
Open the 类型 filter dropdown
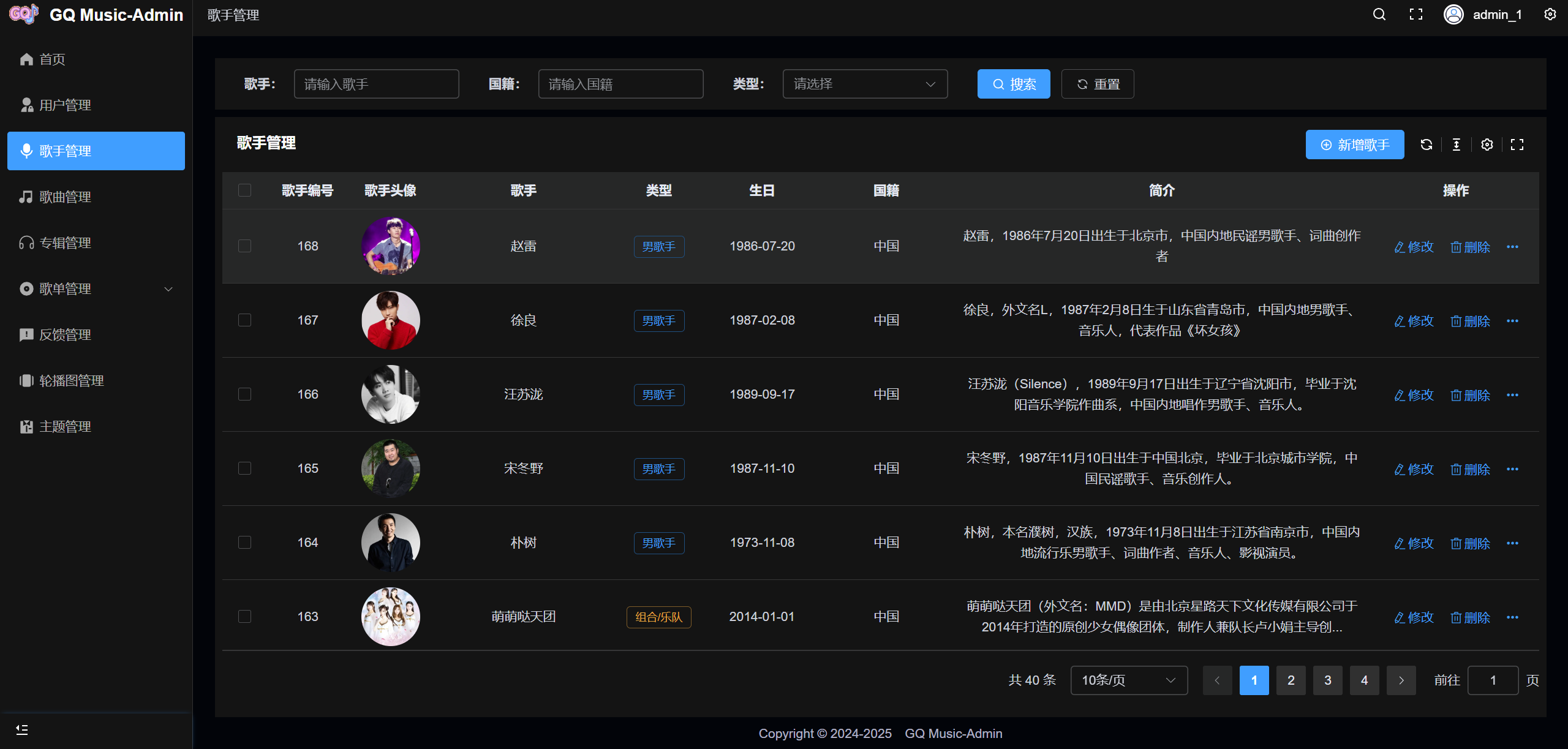[x=864, y=84]
